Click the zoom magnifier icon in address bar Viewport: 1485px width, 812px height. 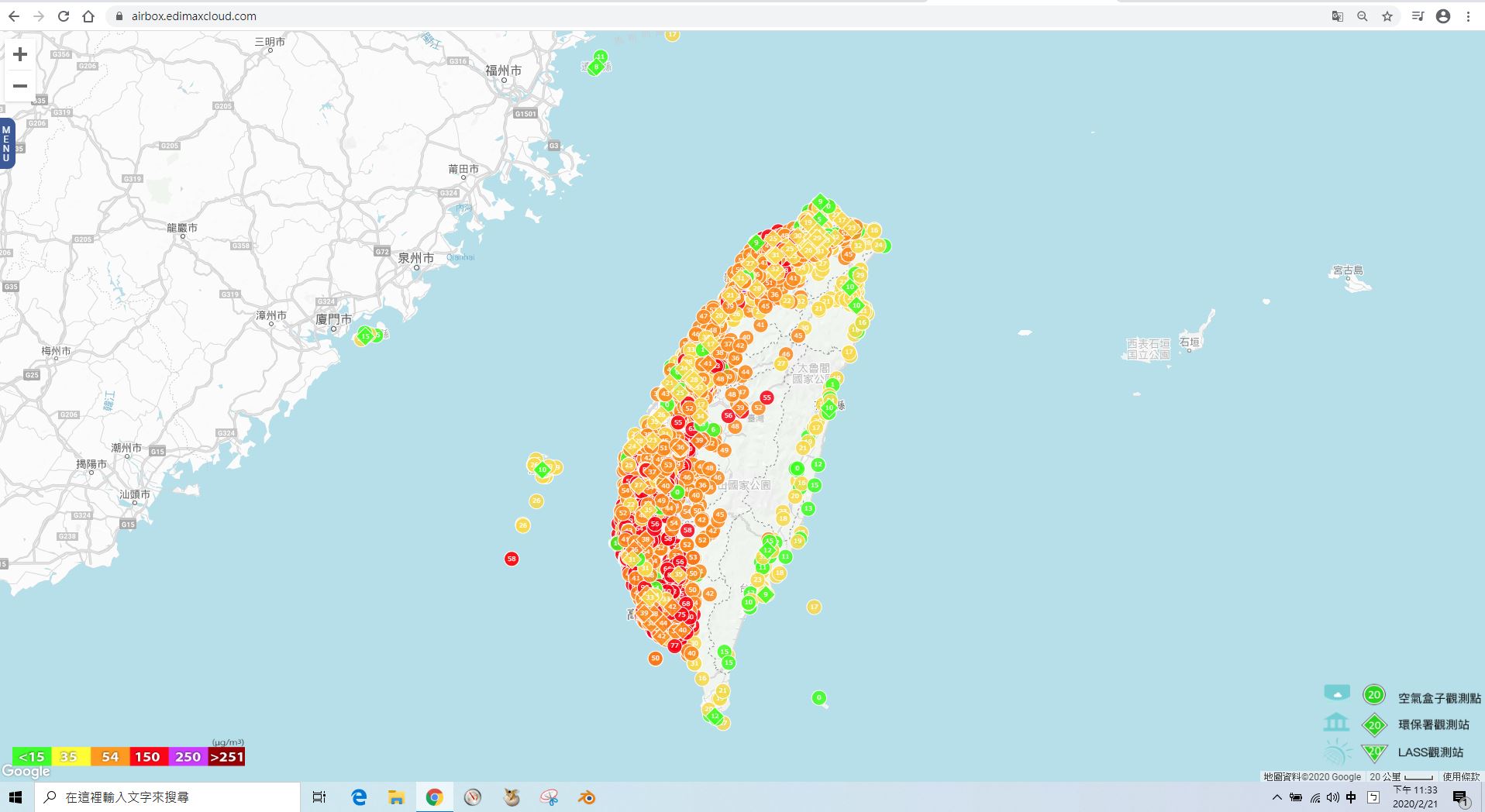click(x=1362, y=16)
